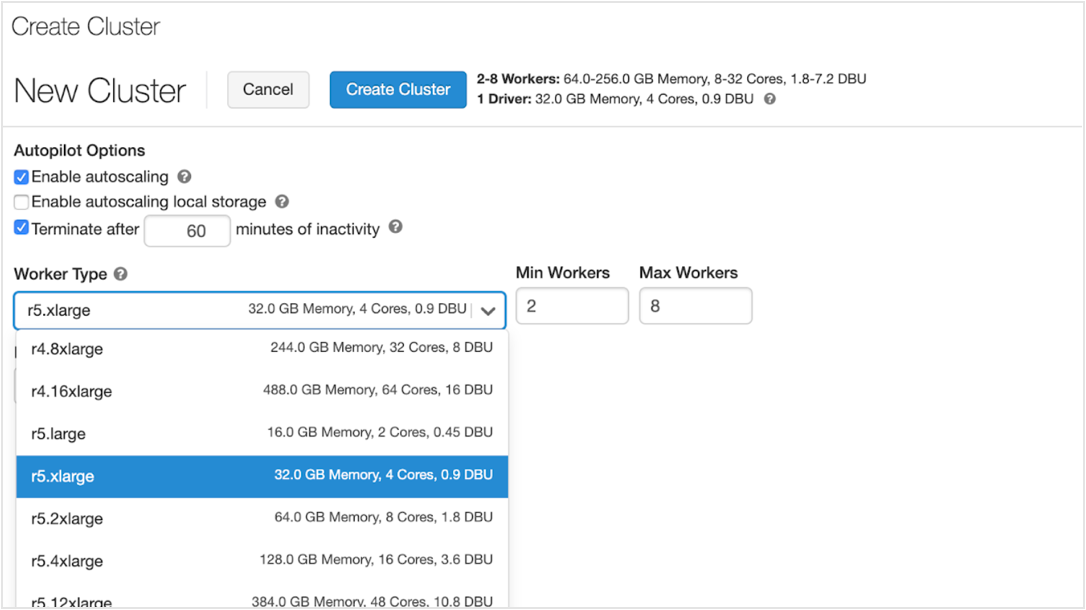This screenshot has height=610, width=1086.
Task: Click the inactivity minutes input field
Action: (188, 231)
